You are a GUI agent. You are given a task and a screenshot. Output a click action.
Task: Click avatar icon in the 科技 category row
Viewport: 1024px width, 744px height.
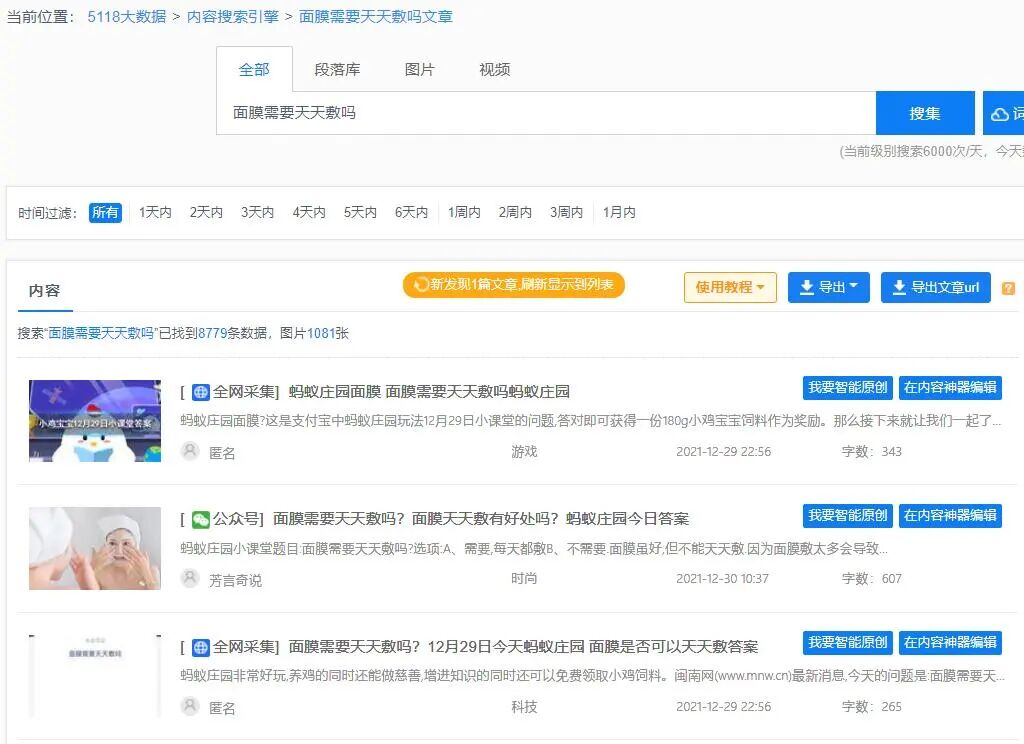(190, 706)
